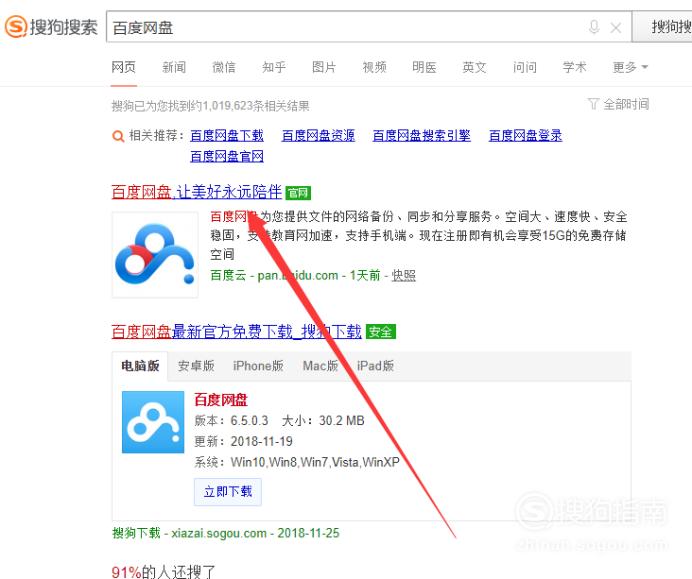Open the 问问 tab
The height and width of the screenshot is (579, 692).
pyautogui.click(x=525, y=68)
